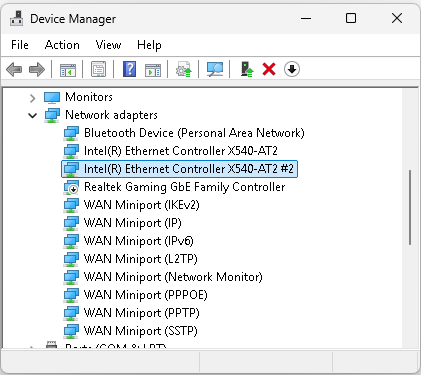Open the View menu
Viewport: 421px width, 375px height.
click(x=108, y=45)
